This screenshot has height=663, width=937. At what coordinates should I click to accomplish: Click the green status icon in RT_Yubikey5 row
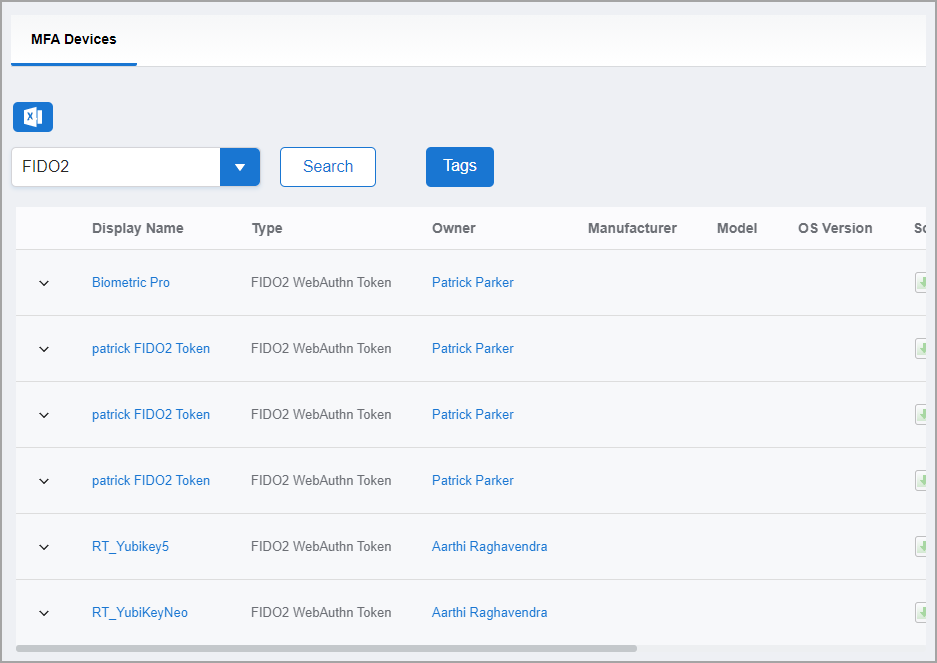(x=920, y=547)
